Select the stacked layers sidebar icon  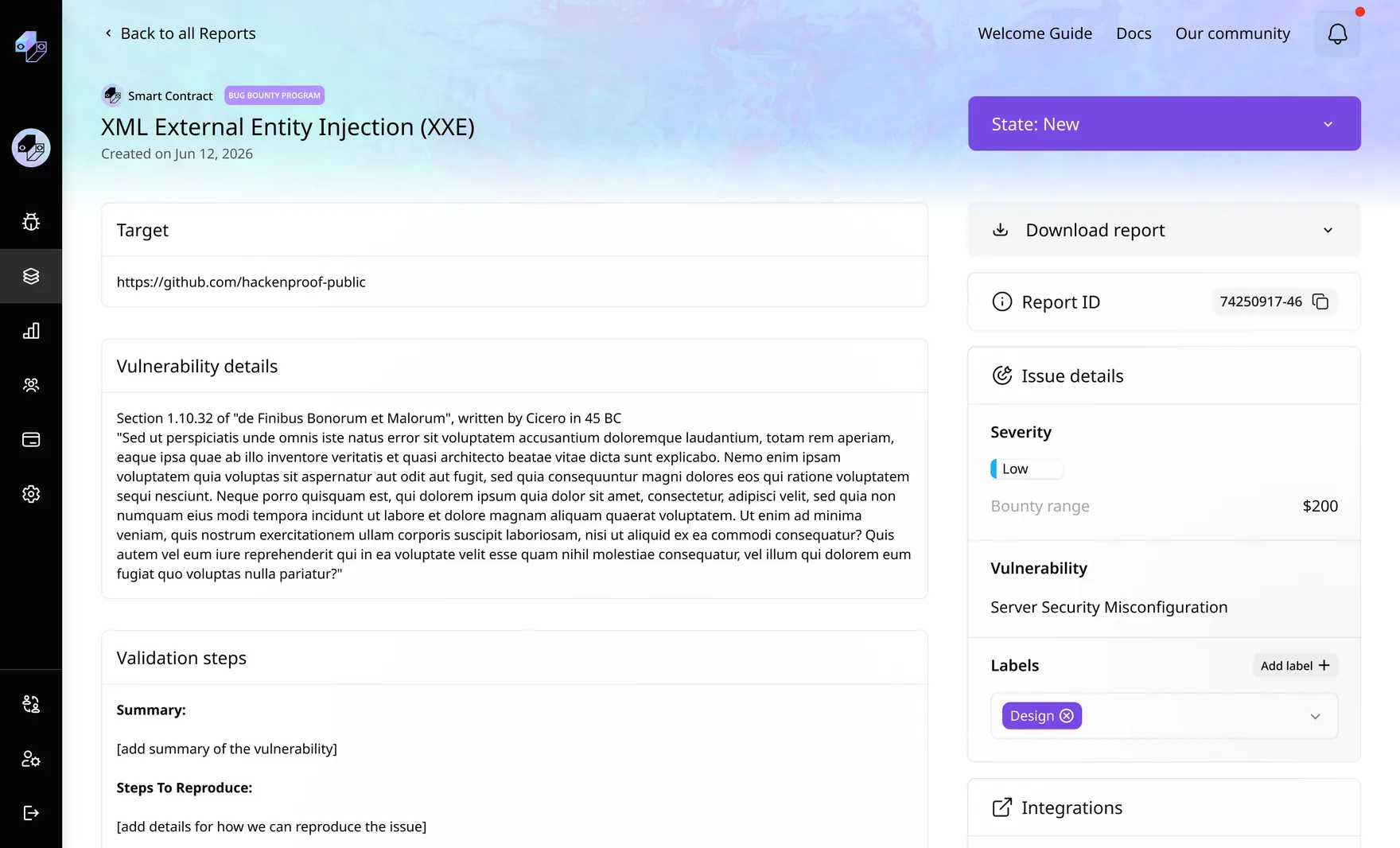click(31, 276)
